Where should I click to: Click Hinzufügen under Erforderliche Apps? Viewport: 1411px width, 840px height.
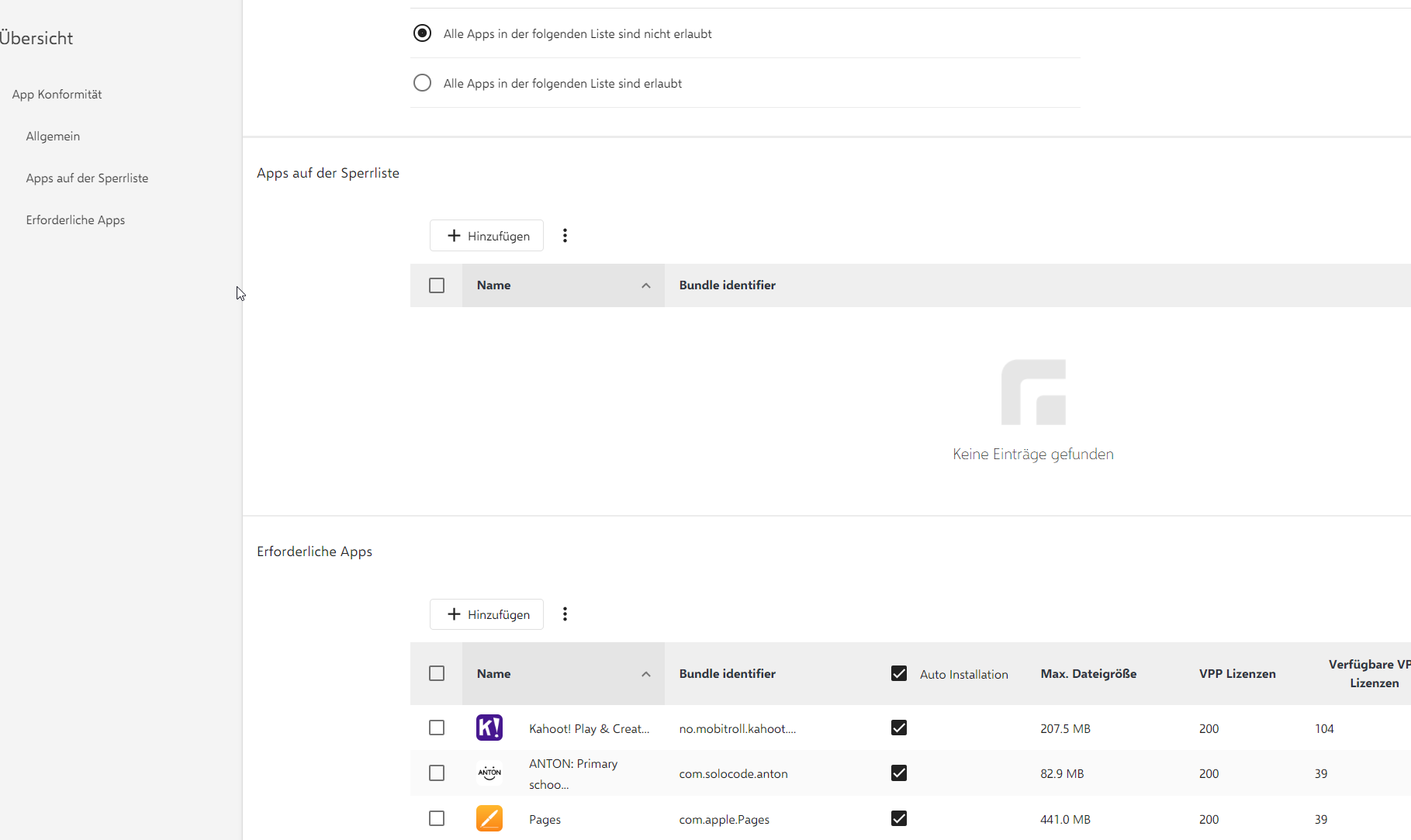click(x=486, y=614)
